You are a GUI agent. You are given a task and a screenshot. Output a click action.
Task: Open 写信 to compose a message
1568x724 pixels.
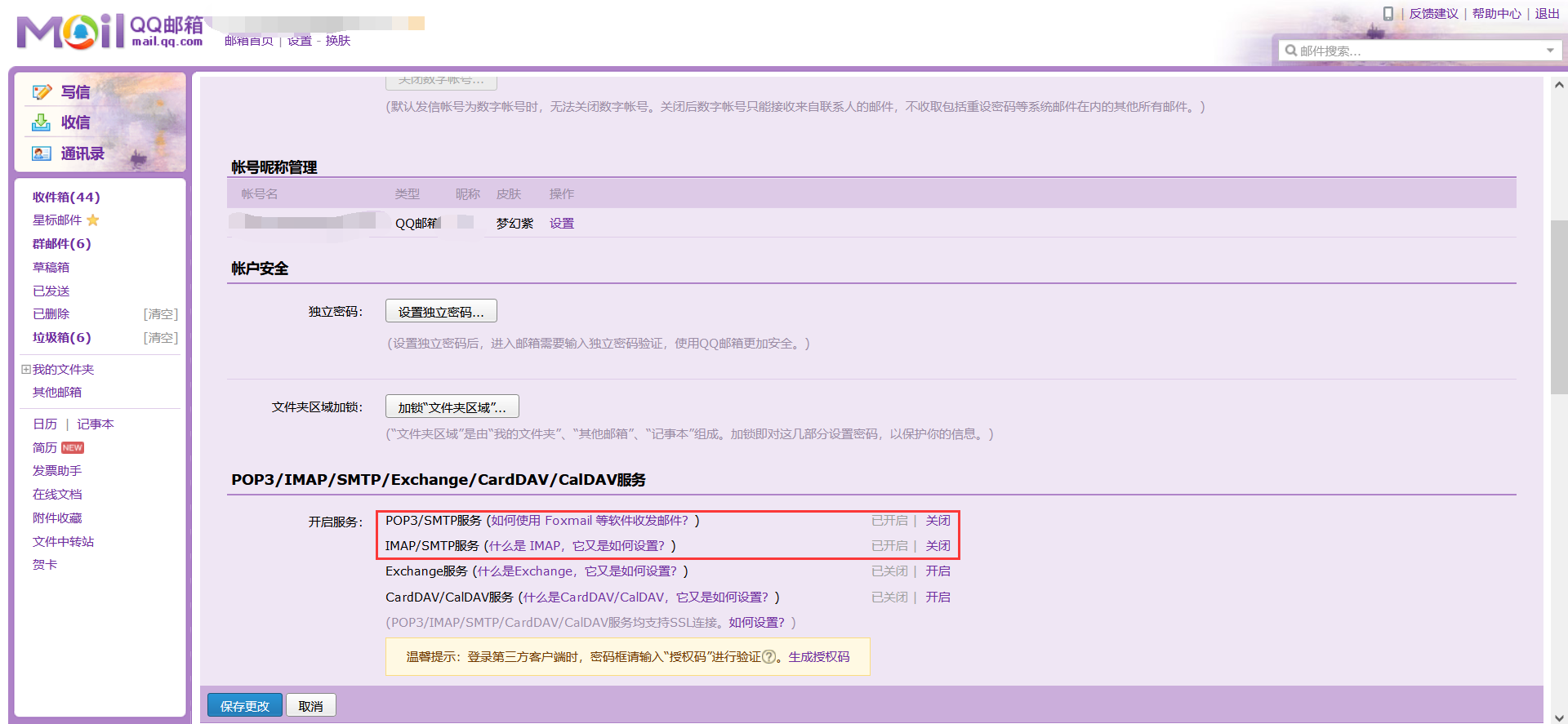pyautogui.click(x=75, y=92)
